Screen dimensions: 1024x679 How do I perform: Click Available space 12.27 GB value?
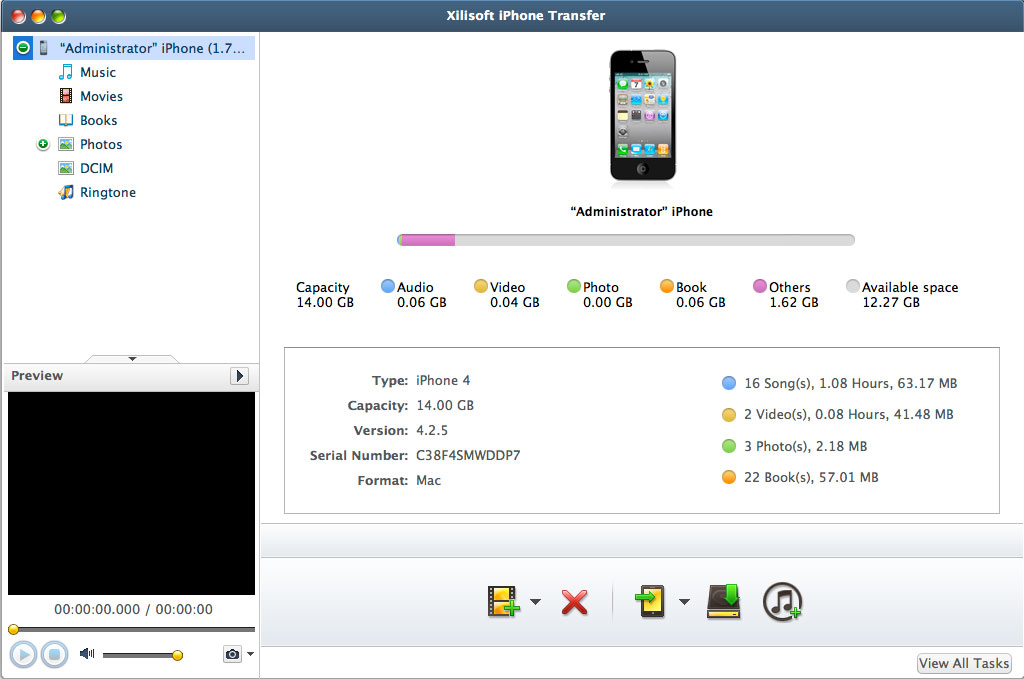(x=891, y=302)
